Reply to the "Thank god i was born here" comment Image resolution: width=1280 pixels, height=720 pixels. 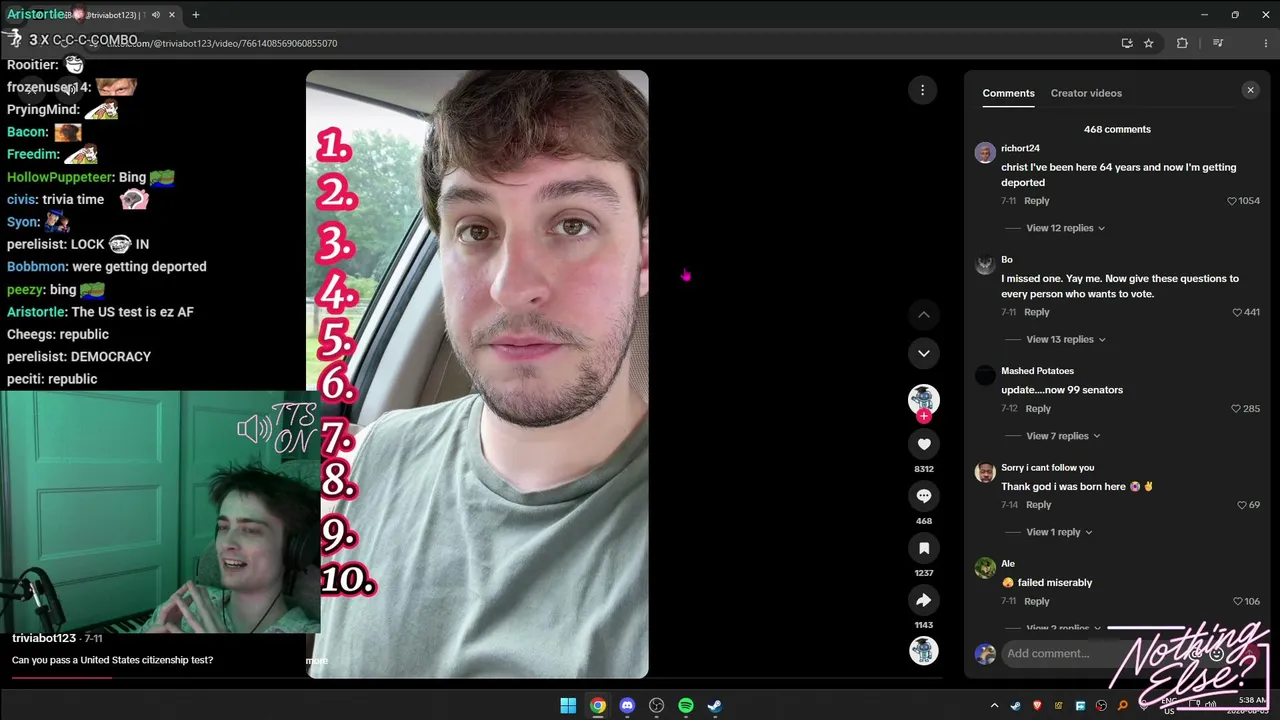tap(1038, 505)
